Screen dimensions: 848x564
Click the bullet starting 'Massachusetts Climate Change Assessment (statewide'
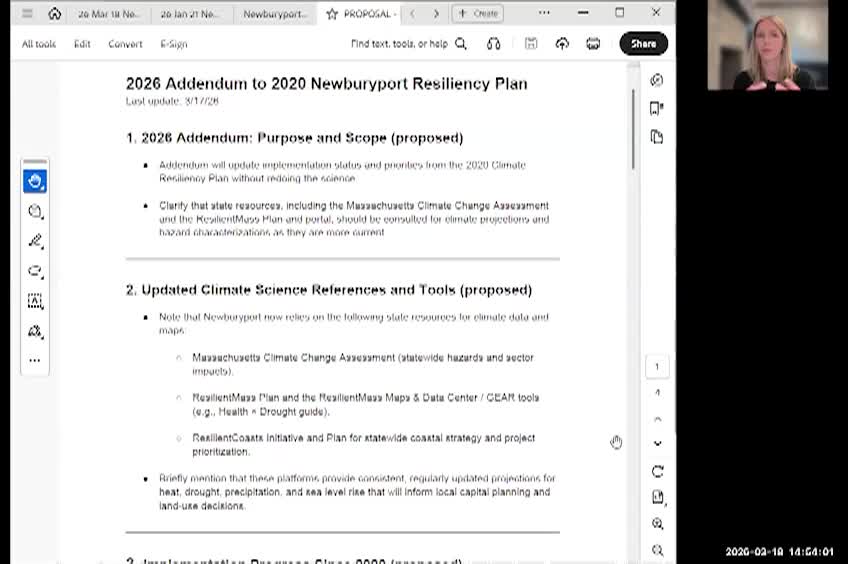click(x=363, y=364)
